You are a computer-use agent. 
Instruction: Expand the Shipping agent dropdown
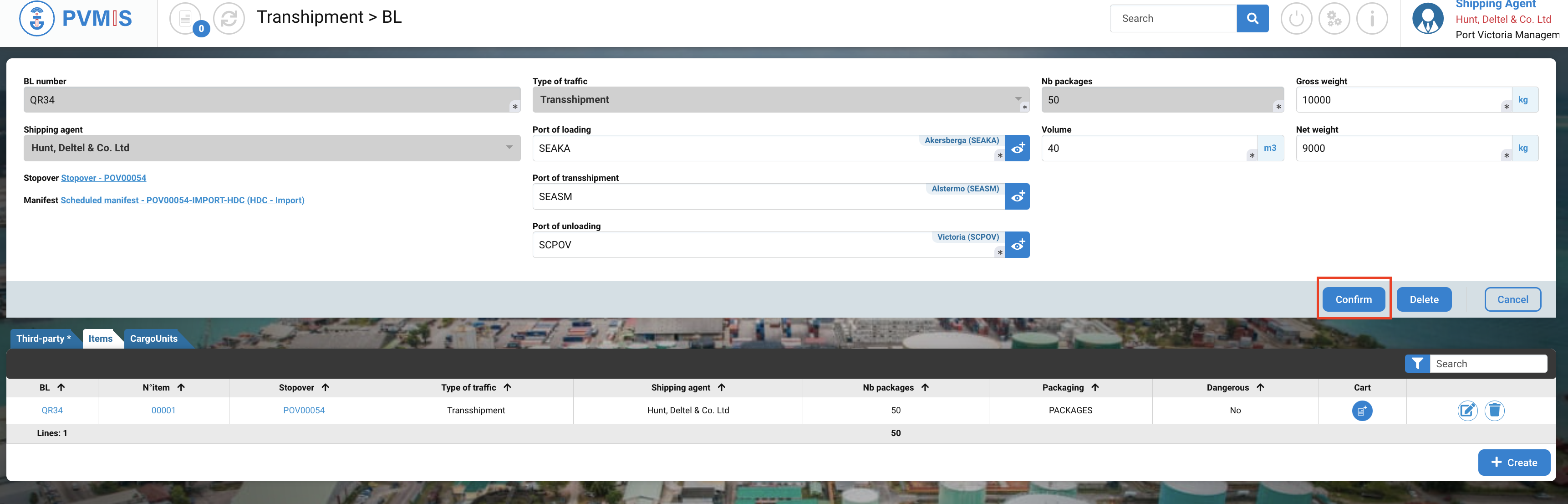click(x=509, y=148)
